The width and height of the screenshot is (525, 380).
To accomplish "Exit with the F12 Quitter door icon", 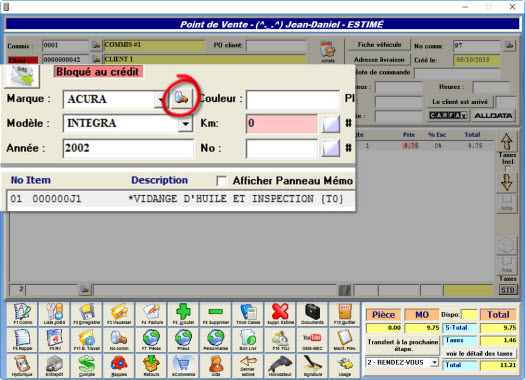I will click(x=345, y=314).
